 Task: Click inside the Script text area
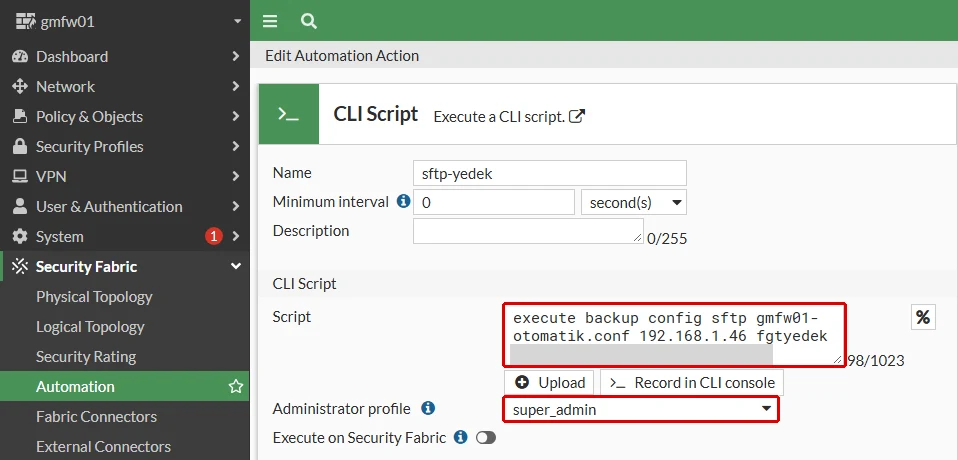coord(675,335)
